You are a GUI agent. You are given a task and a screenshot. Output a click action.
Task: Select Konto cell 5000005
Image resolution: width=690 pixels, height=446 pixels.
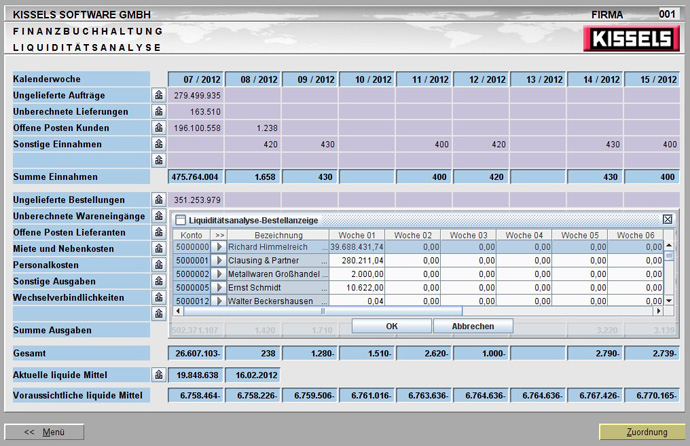[192, 288]
